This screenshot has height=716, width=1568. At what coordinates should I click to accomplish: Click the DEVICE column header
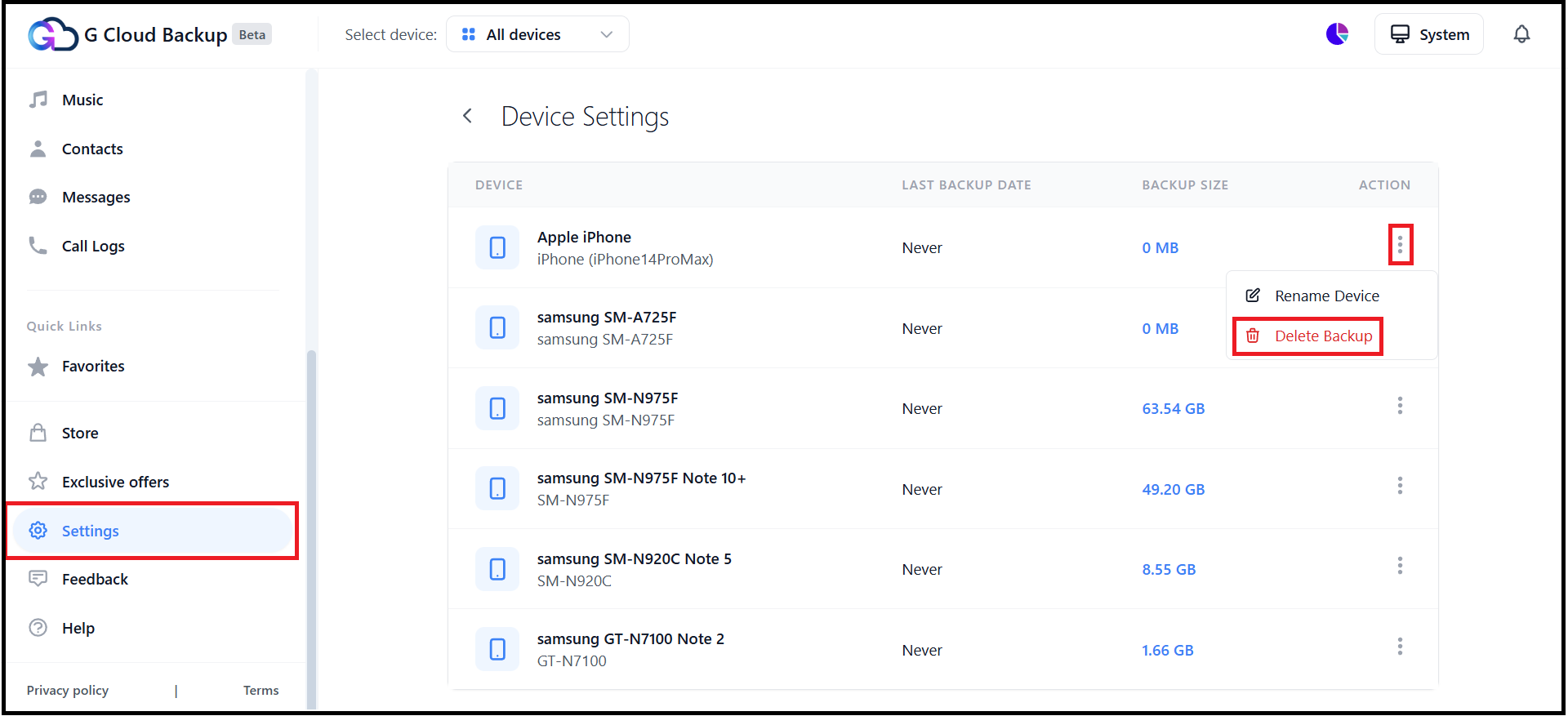click(x=499, y=185)
